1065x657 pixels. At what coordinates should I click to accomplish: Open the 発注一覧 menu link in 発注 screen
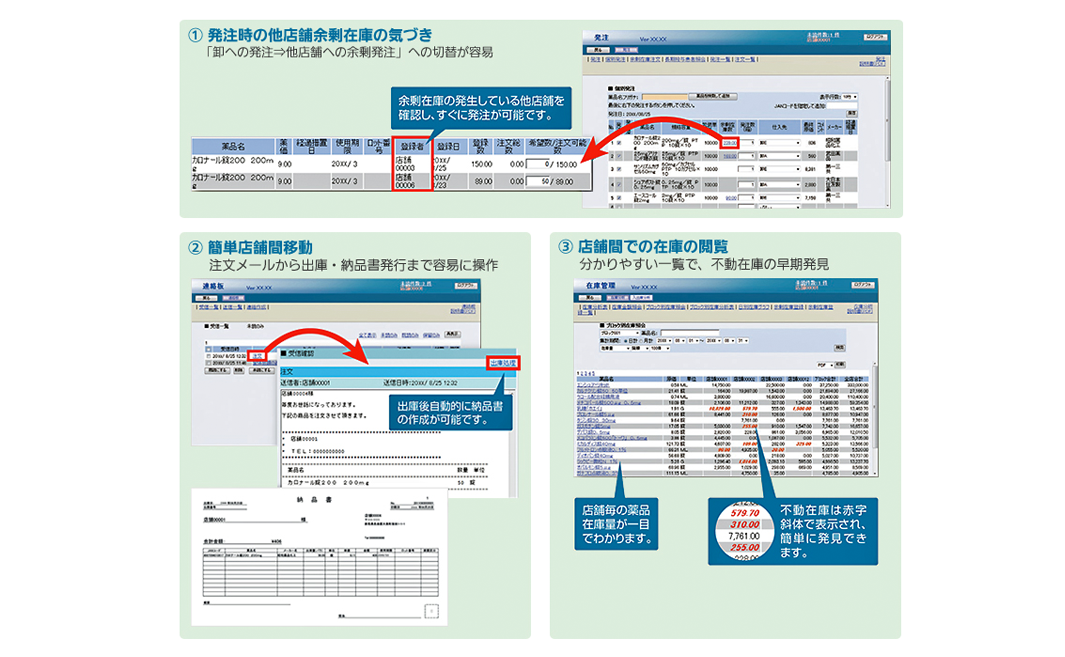click(718, 60)
